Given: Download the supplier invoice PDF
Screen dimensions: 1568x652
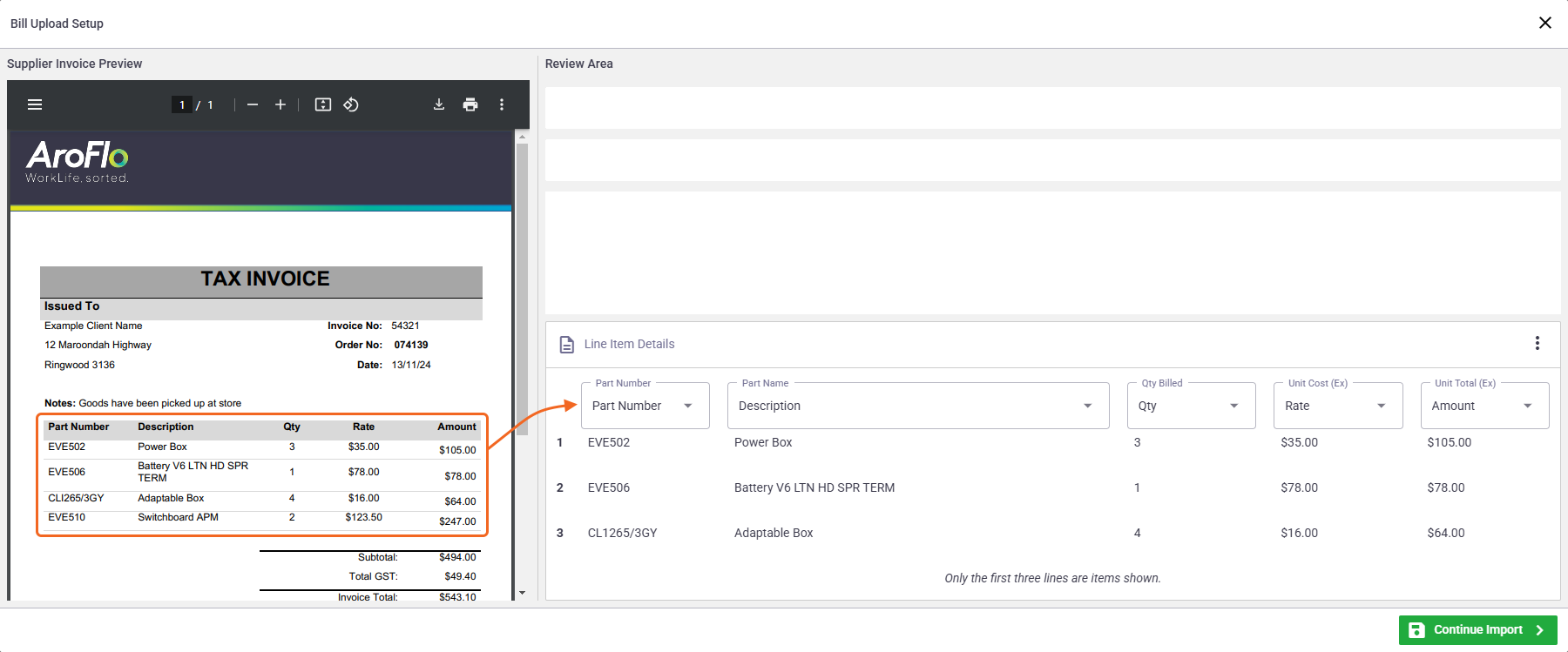Looking at the screenshot, I should coord(439,104).
